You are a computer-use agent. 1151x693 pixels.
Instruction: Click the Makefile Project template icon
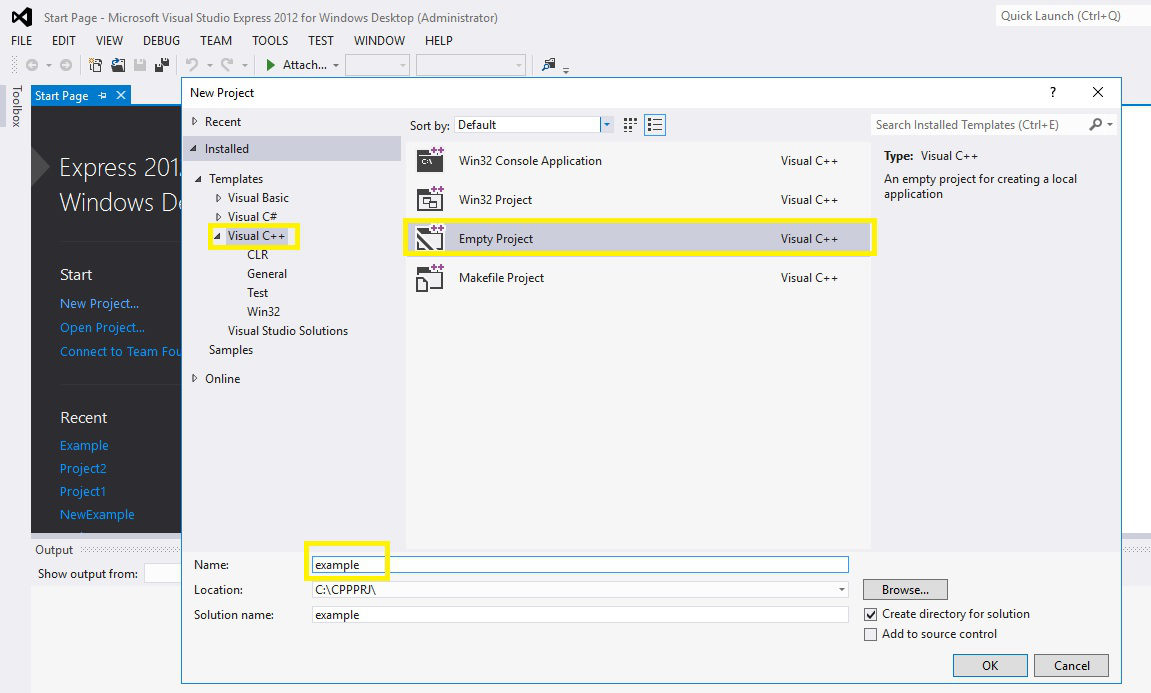pos(430,277)
